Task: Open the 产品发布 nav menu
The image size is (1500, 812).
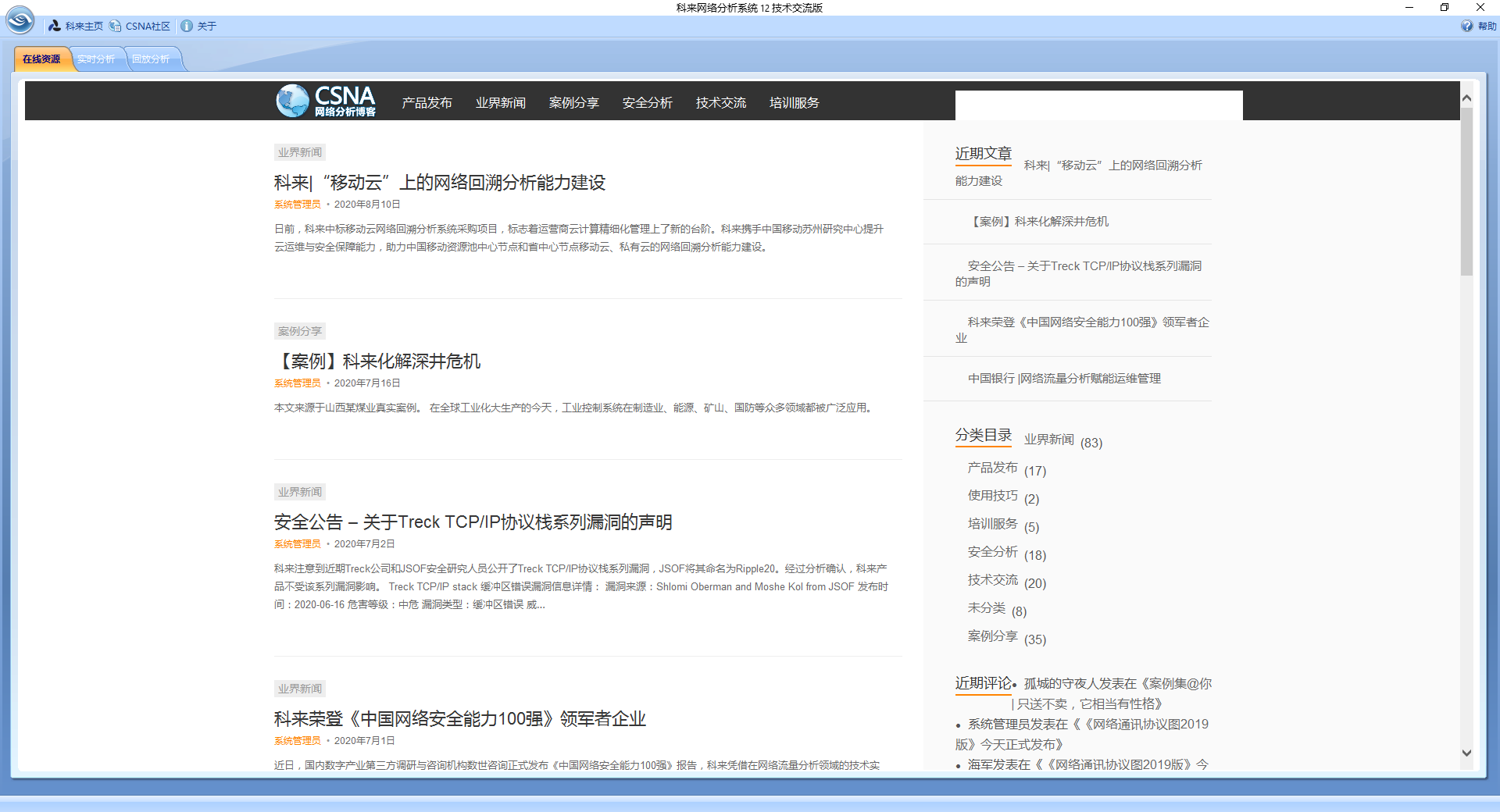Action: click(x=427, y=103)
